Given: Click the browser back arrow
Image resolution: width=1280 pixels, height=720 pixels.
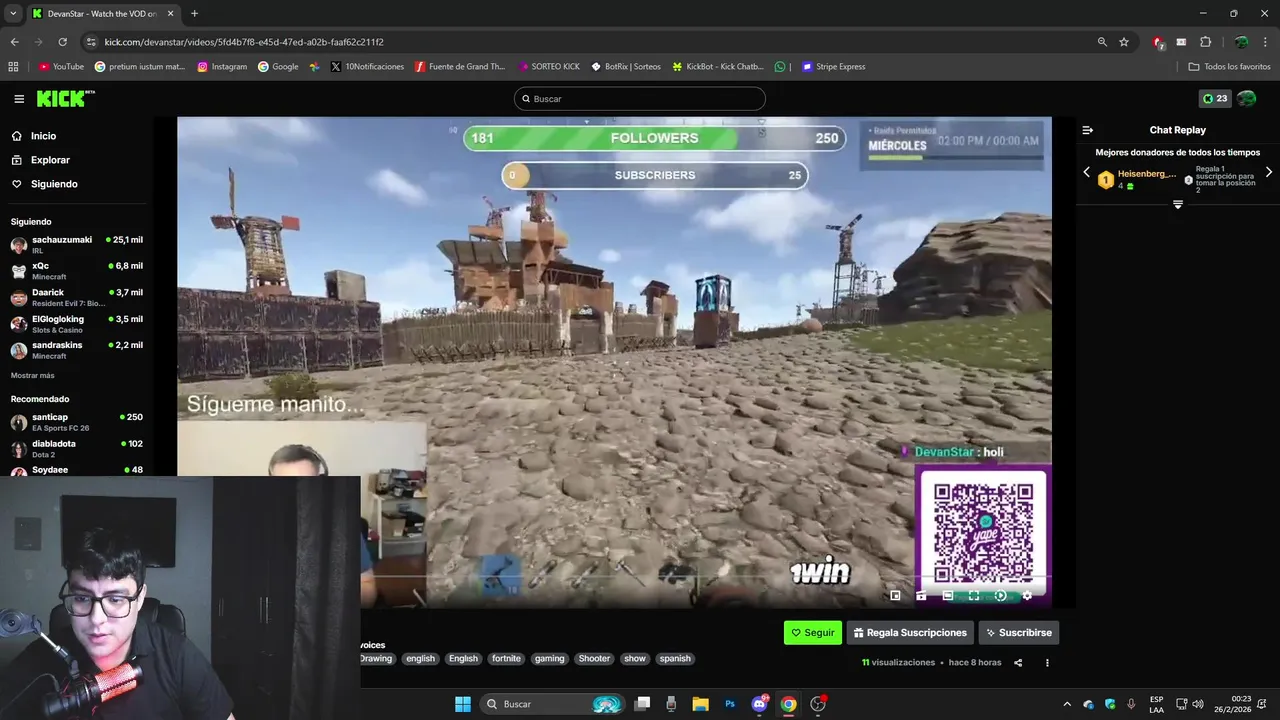Looking at the screenshot, I should pos(14,42).
